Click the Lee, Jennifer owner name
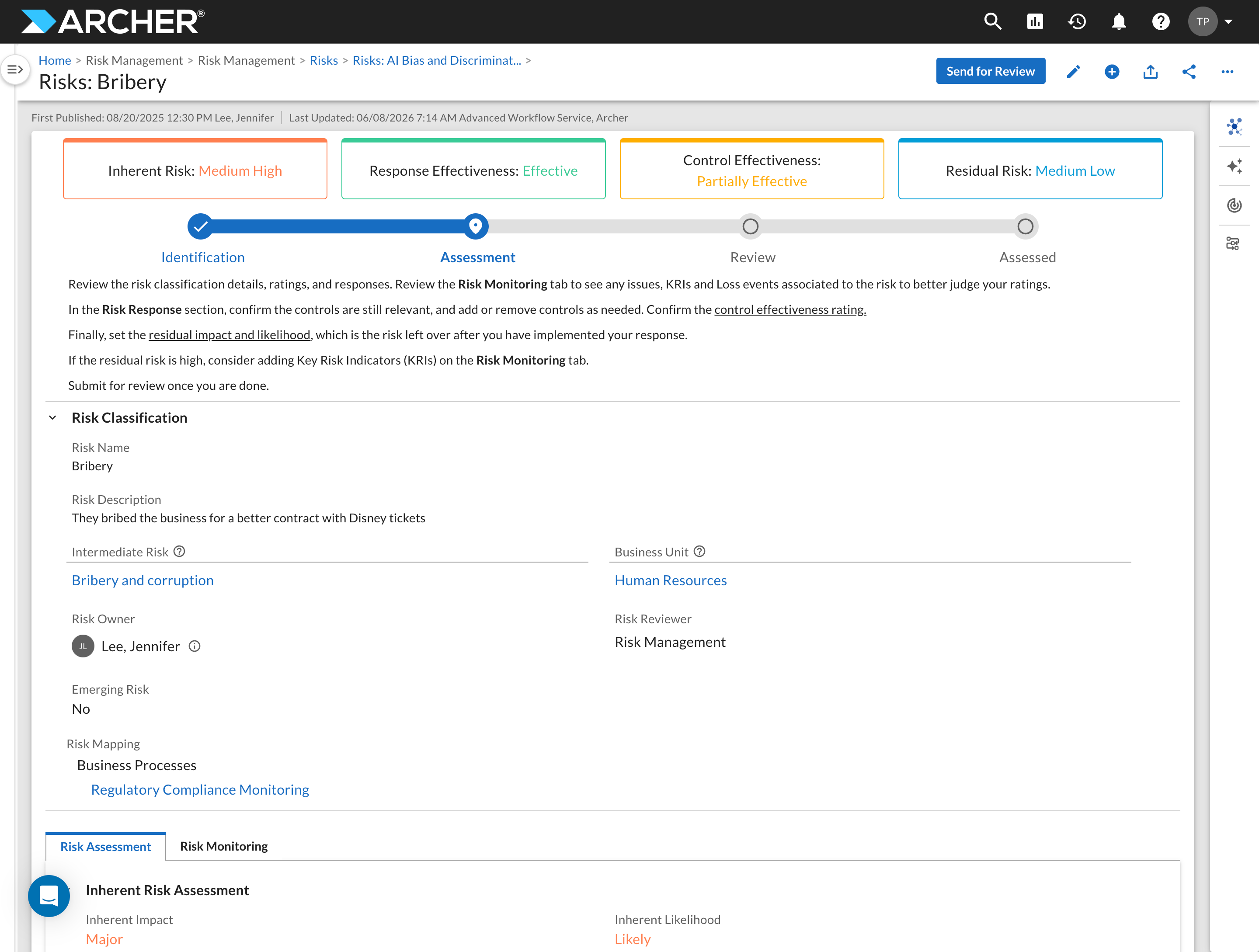Viewport: 1259px width, 952px height. (141, 646)
